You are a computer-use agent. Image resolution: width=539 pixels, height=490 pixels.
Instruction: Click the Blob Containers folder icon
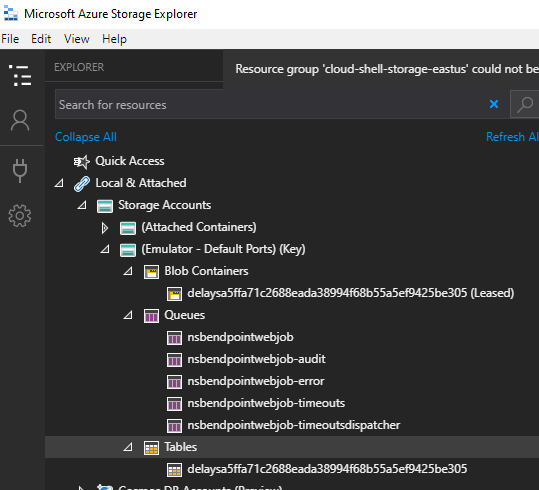tap(151, 272)
